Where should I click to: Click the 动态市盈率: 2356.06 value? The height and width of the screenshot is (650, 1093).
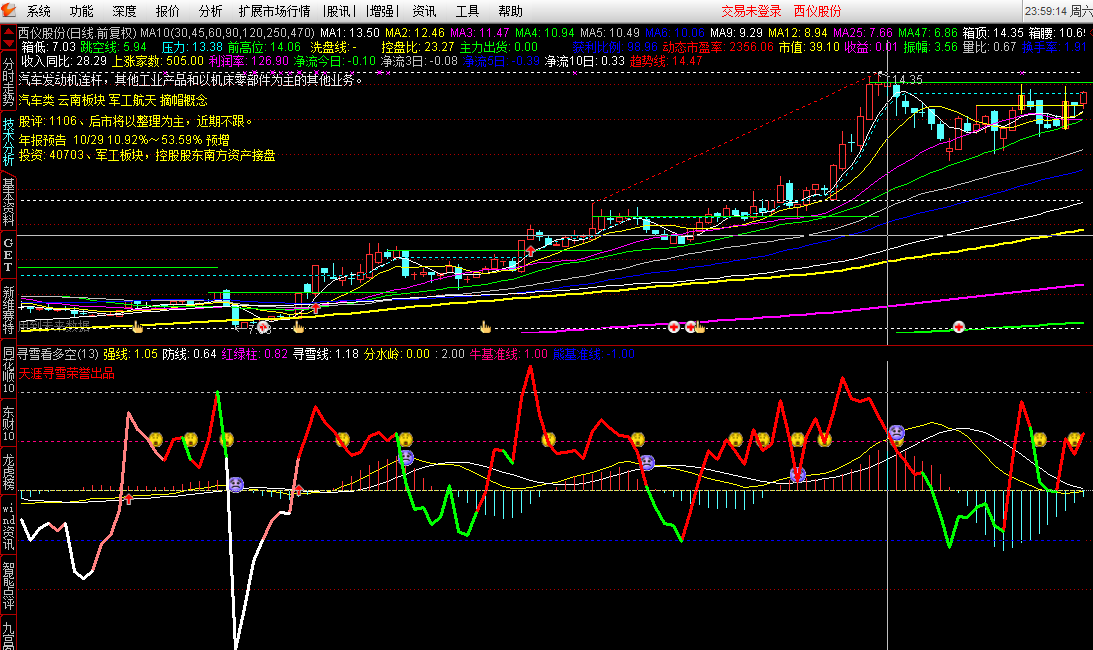coord(718,47)
